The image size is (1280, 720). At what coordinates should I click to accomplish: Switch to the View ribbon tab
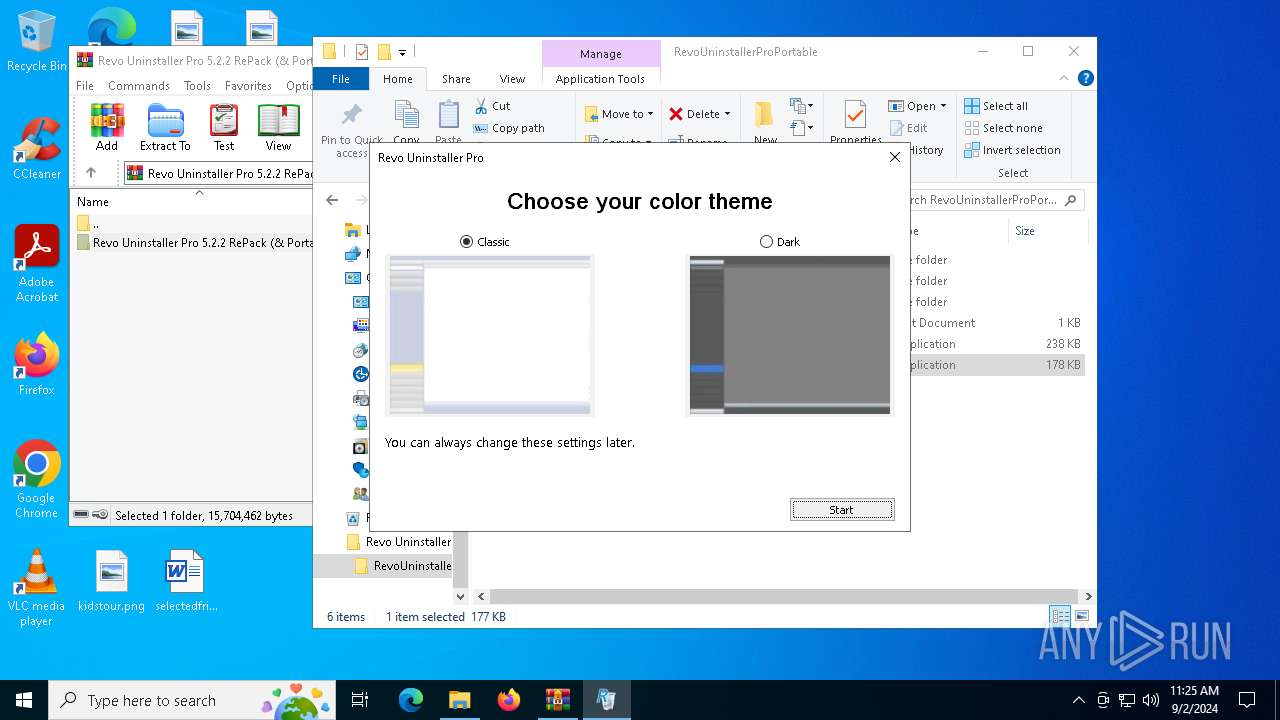pyautogui.click(x=512, y=79)
